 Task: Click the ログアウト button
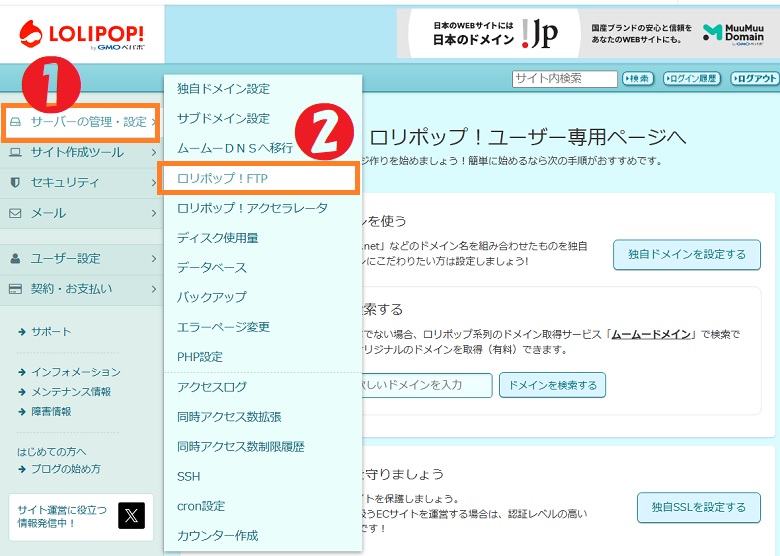(754, 79)
